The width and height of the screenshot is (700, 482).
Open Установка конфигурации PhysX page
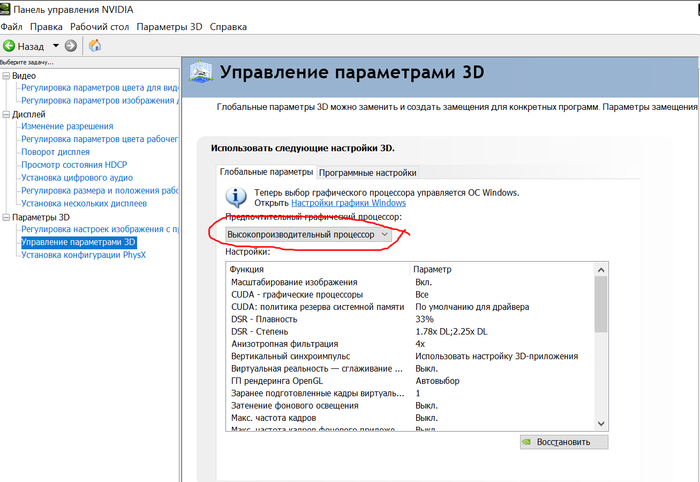pyautogui.click(x=83, y=255)
